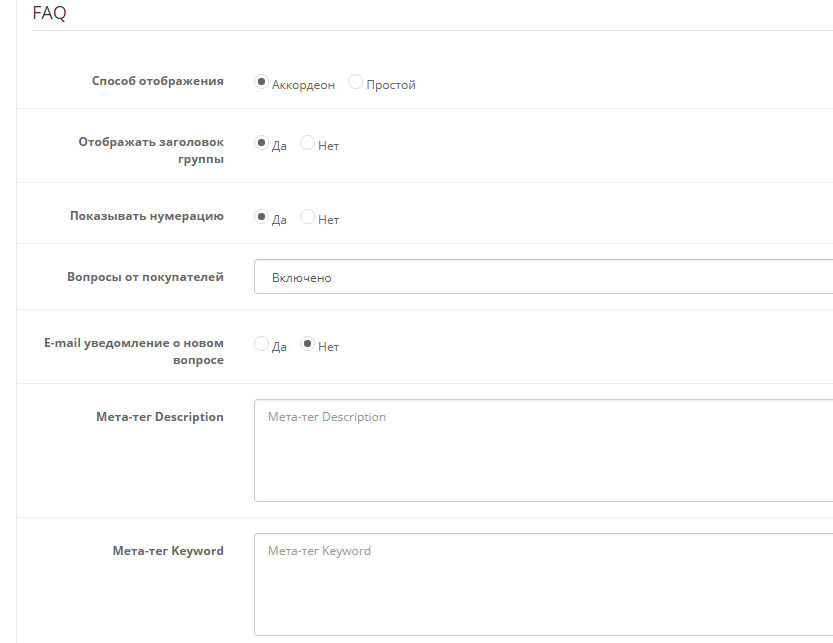Choose the Простой display mode option
The image size is (833, 643).
[355, 83]
